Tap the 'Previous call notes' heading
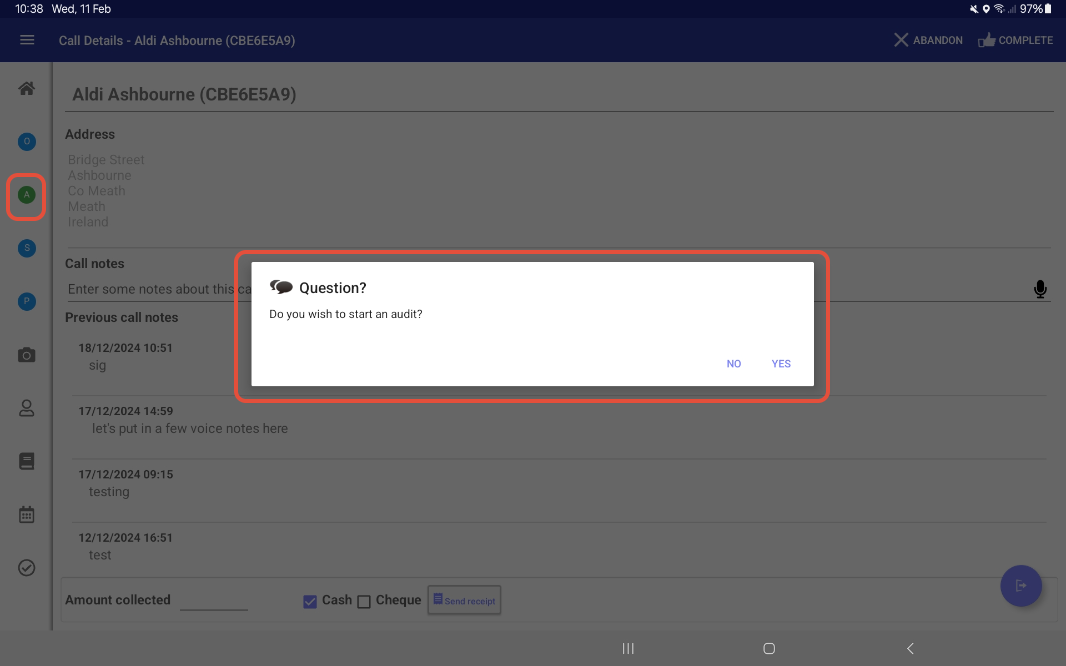This screenshot has height=666, width=1066. [122, 317]
